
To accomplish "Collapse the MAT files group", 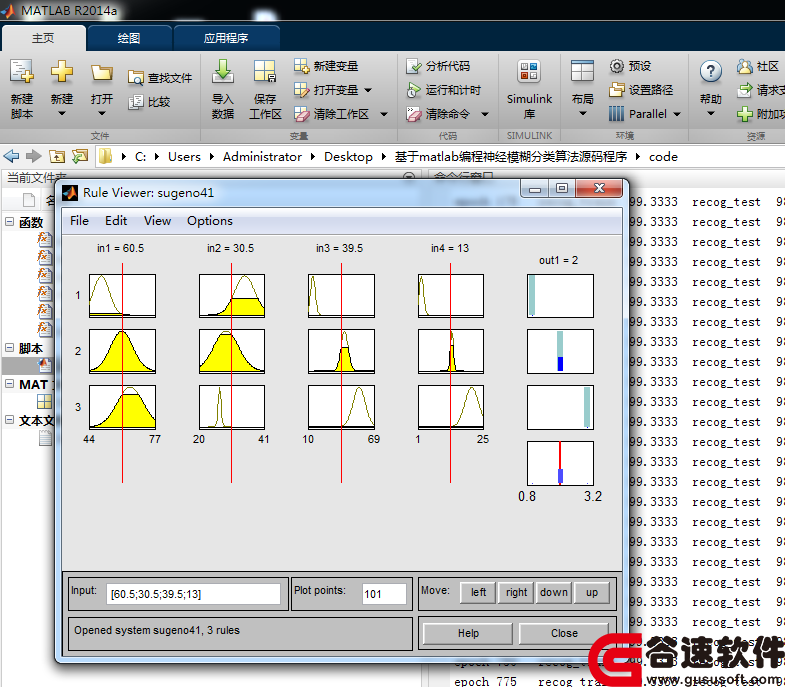I will coord(9,384).
